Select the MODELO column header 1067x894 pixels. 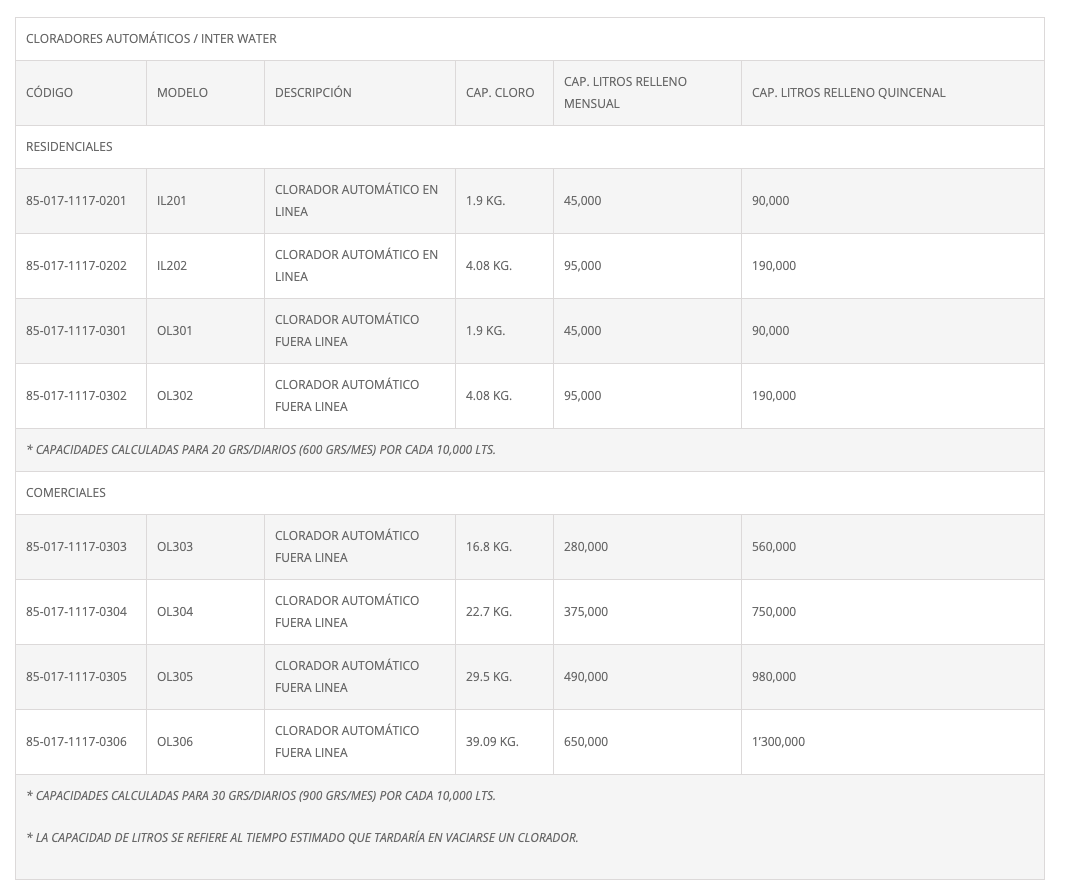(x=206, y=93)
